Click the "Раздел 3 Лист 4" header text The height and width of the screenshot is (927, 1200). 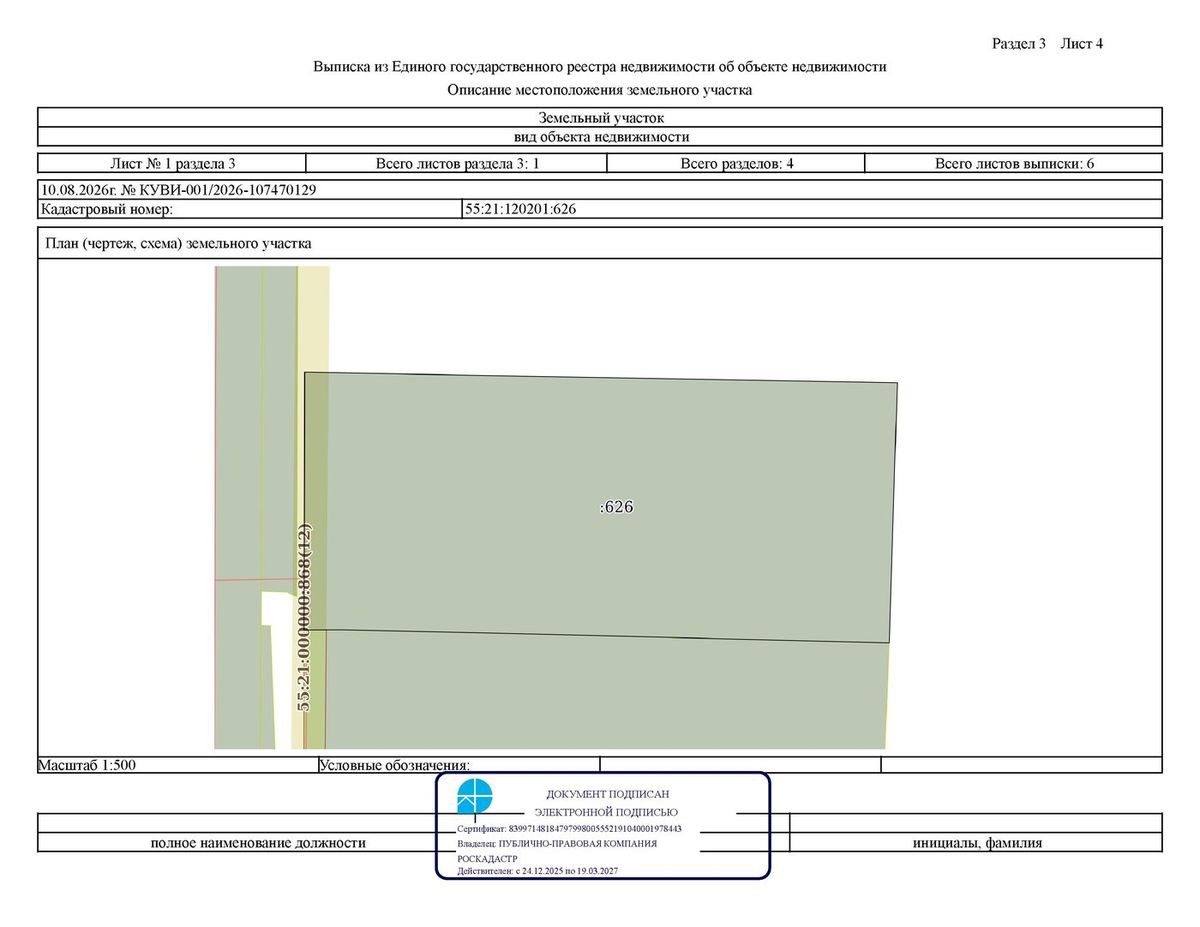[x=1047, y=43]
